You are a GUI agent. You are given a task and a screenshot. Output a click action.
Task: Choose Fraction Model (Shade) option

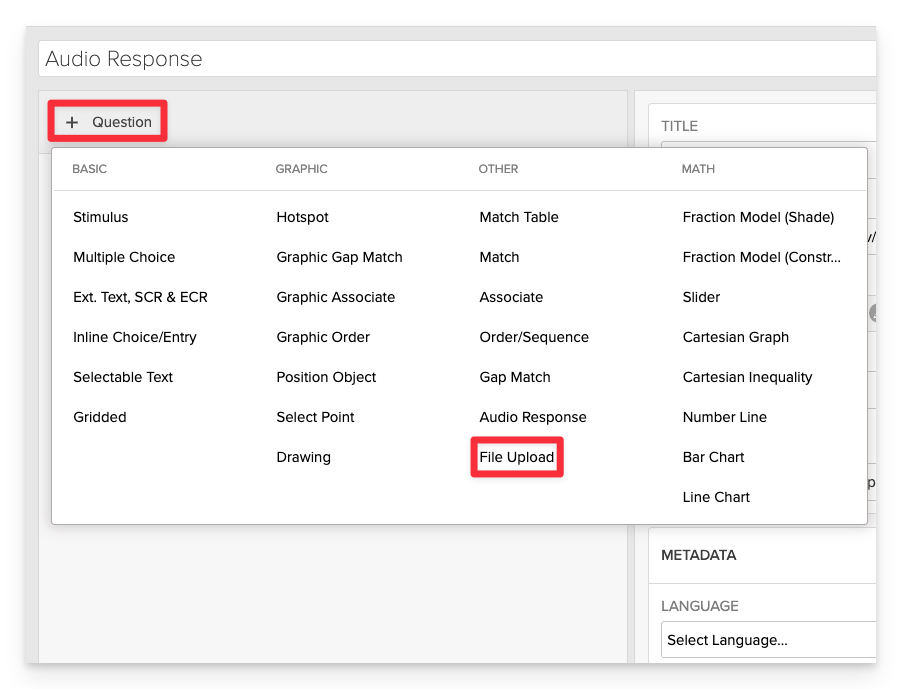coord(758,217)
